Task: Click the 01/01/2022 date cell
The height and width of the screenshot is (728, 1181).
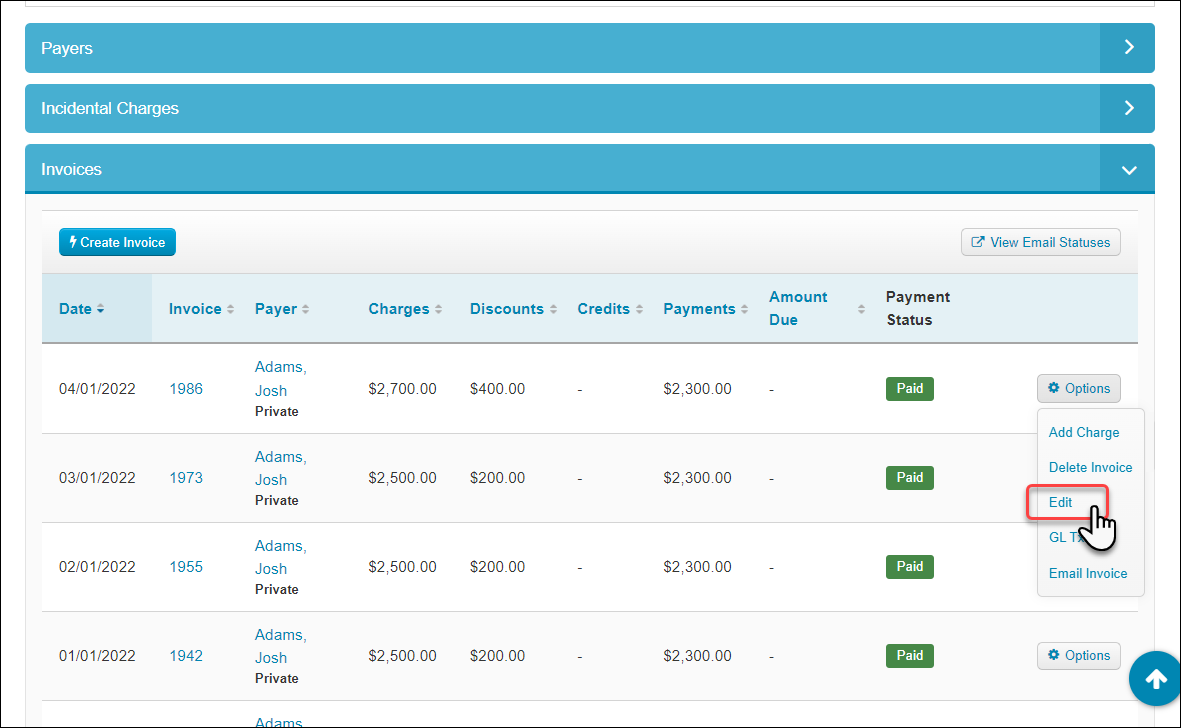Action: pos(97,656)
